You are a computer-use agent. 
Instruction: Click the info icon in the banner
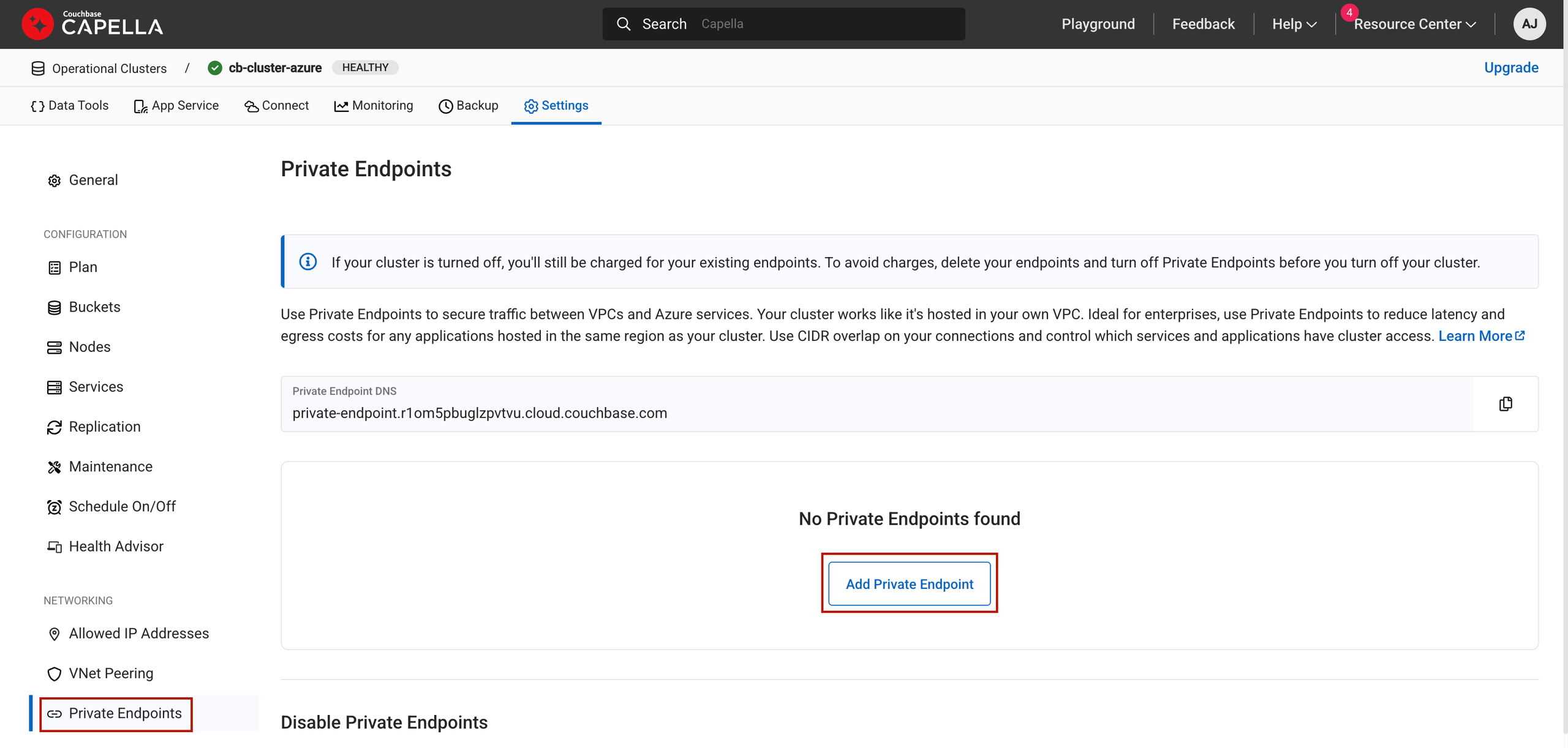click(x=307, y=262)
